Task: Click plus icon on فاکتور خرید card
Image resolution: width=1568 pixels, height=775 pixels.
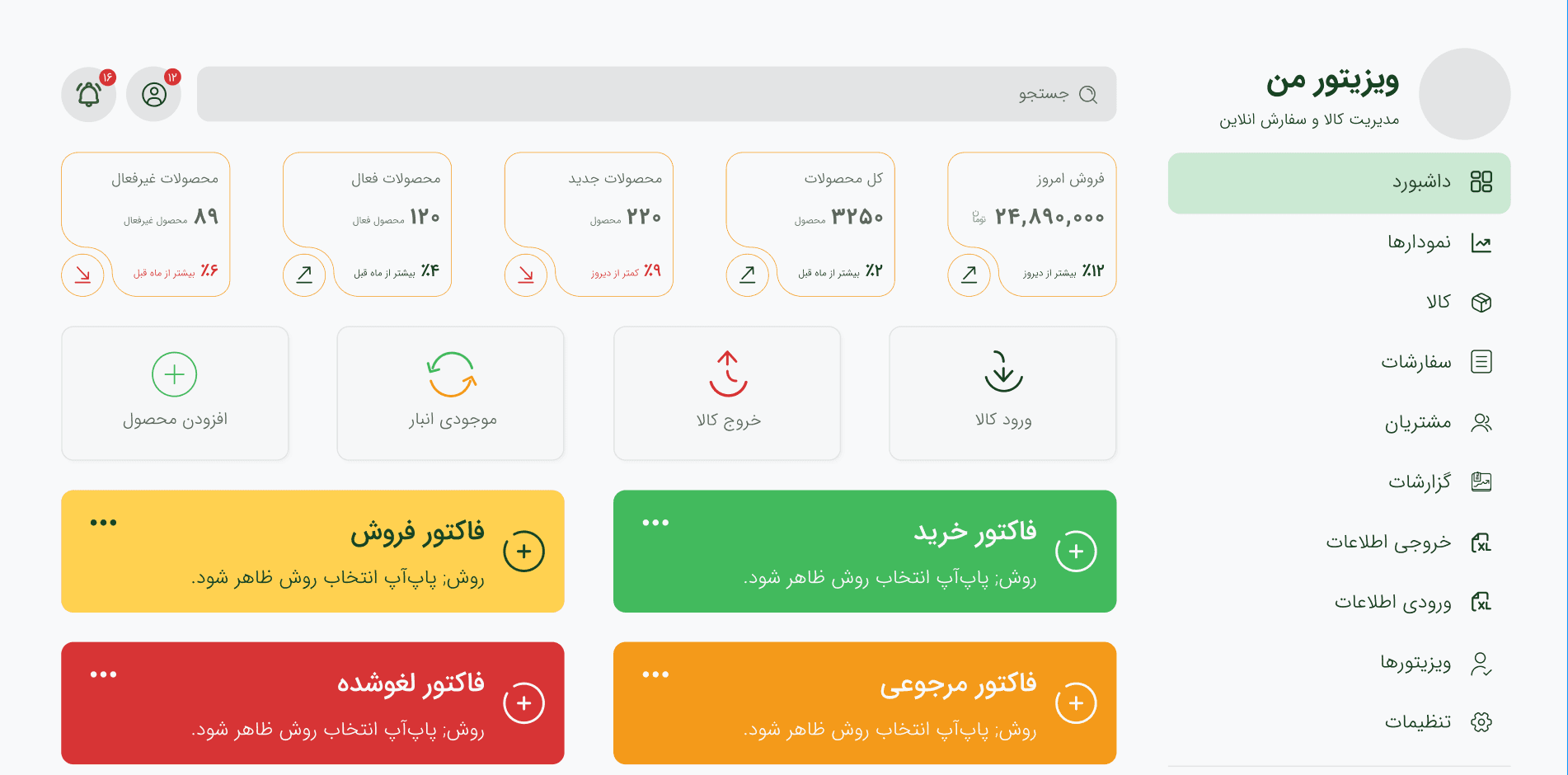Action: [1076, 552]
